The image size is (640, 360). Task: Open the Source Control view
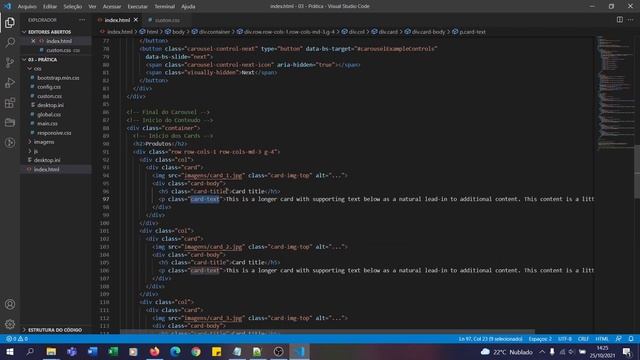point(10,62)
